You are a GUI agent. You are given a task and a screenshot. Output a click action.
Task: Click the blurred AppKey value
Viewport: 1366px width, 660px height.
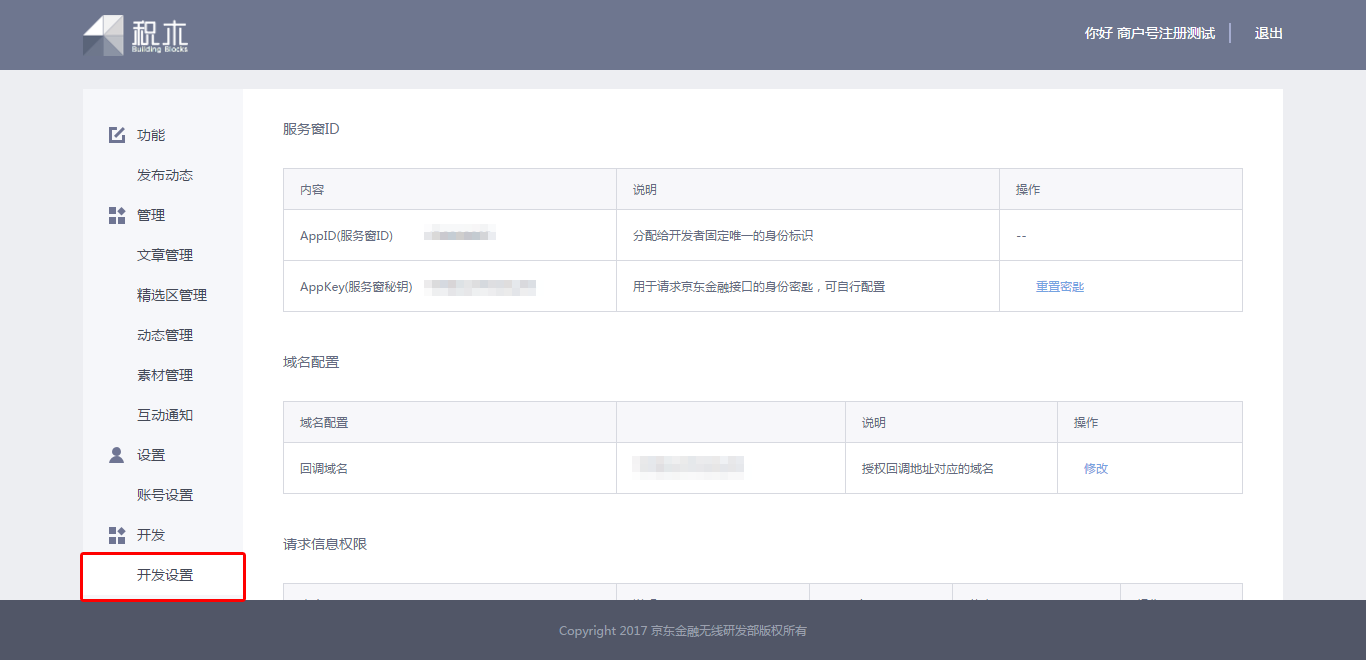point(480,287)
